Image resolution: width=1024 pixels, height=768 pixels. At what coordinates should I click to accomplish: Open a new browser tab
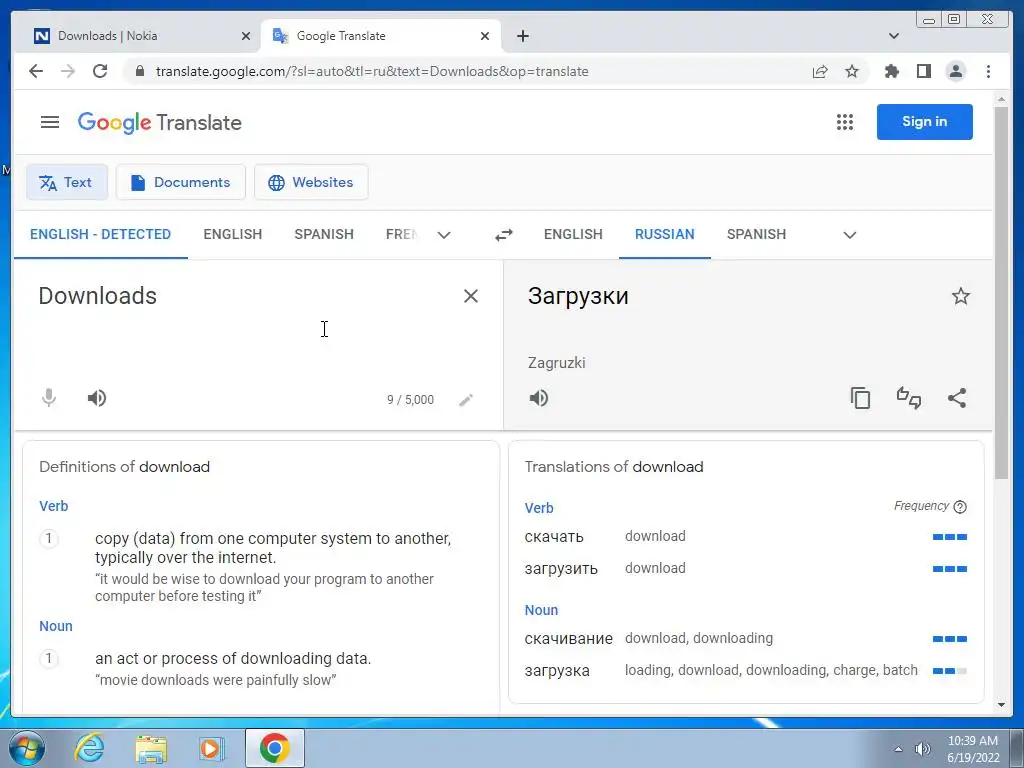tap(522, 36)
